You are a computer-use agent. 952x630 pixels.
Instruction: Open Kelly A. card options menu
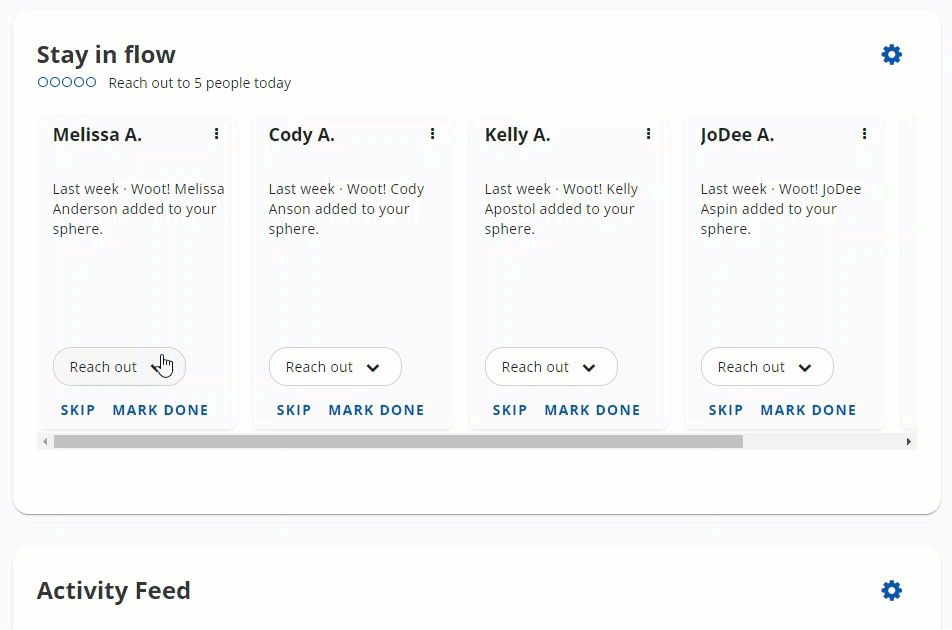tap(648, 134)
